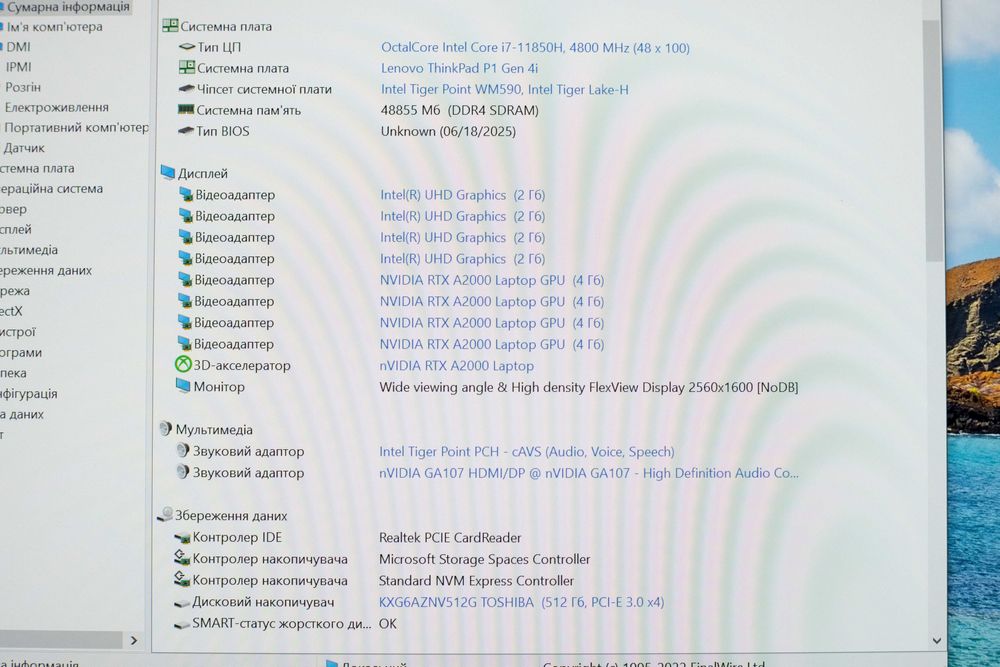
Task: Click the Xbox-style 3D-акселератор icon
Action: tap(183, 364)
